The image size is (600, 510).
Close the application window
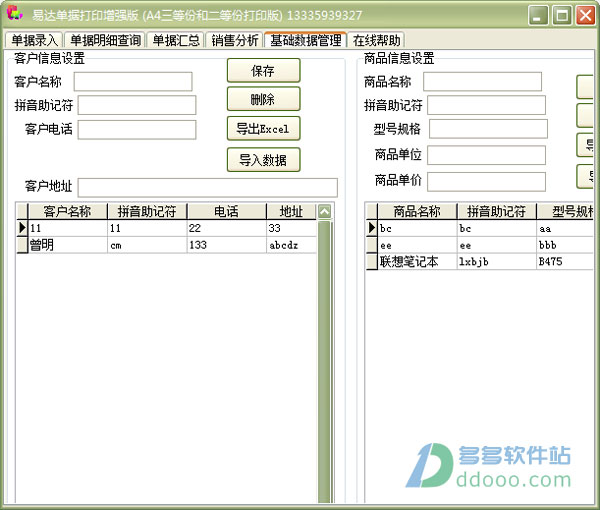click(x=585, y=16)
